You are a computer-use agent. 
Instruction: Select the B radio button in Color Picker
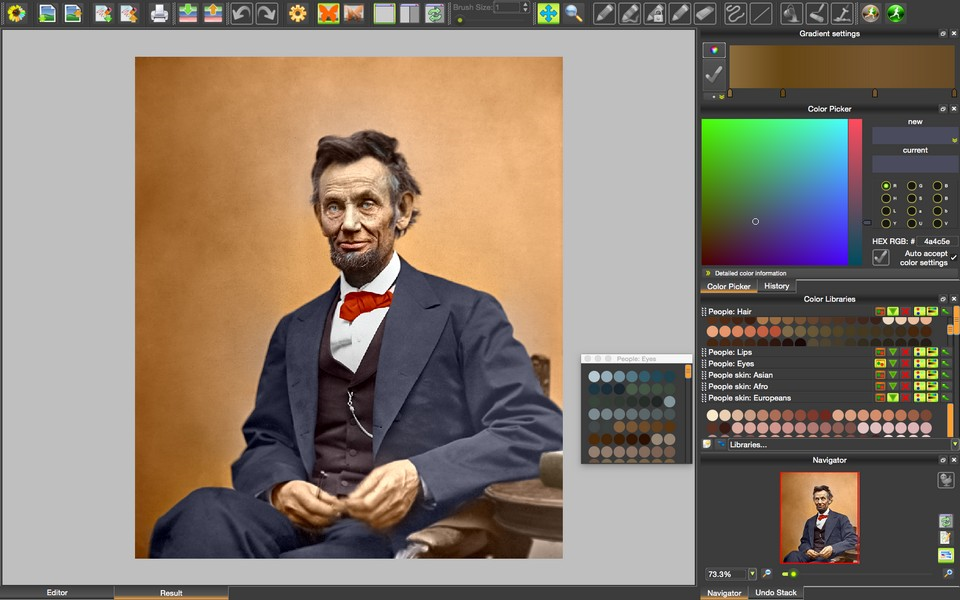click(x=938, y=186)
